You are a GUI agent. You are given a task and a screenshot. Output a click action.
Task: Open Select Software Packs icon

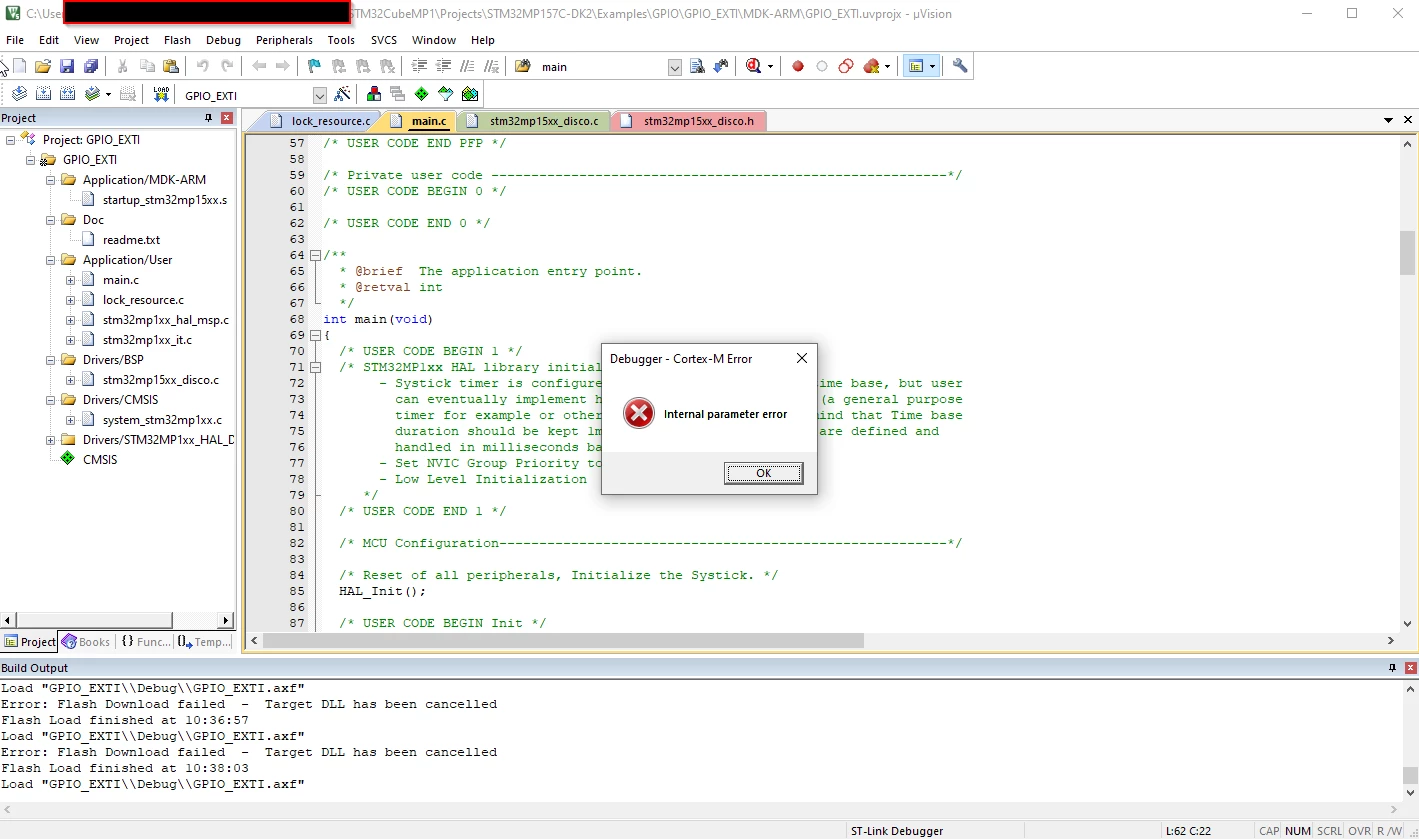[x=445, y=94]
